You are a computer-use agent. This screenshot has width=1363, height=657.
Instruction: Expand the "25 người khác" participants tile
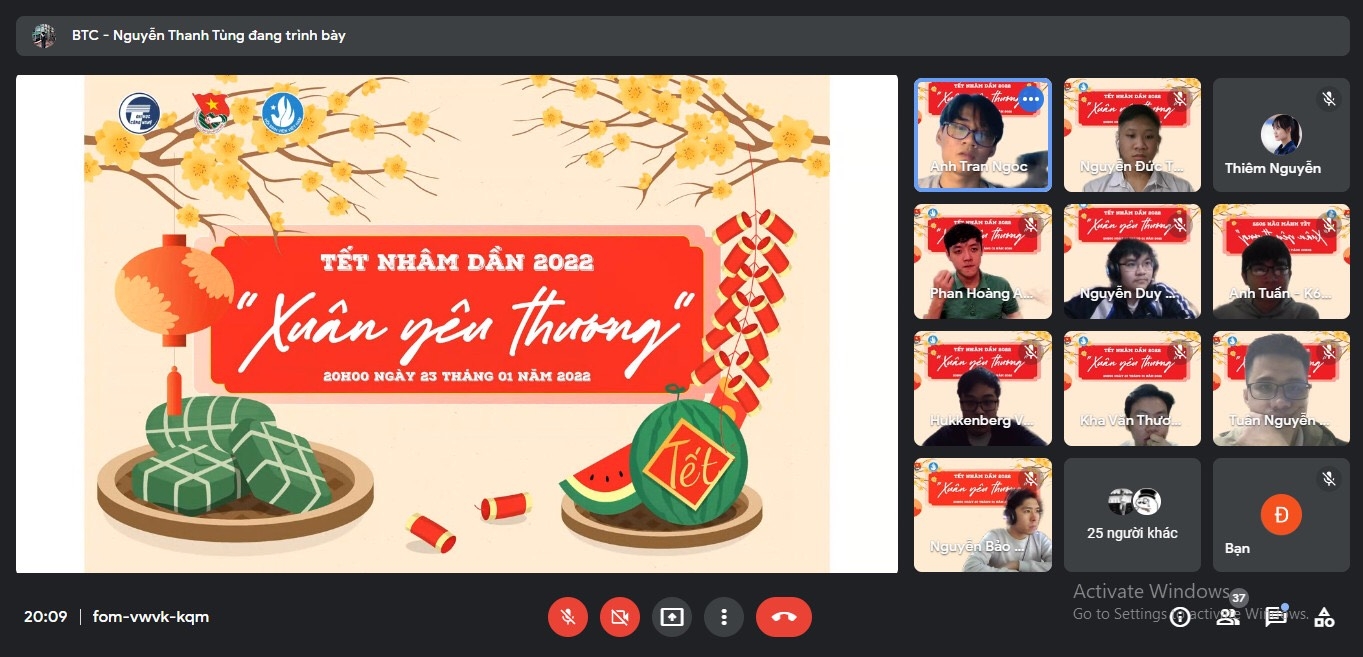tap(1132, 515)
